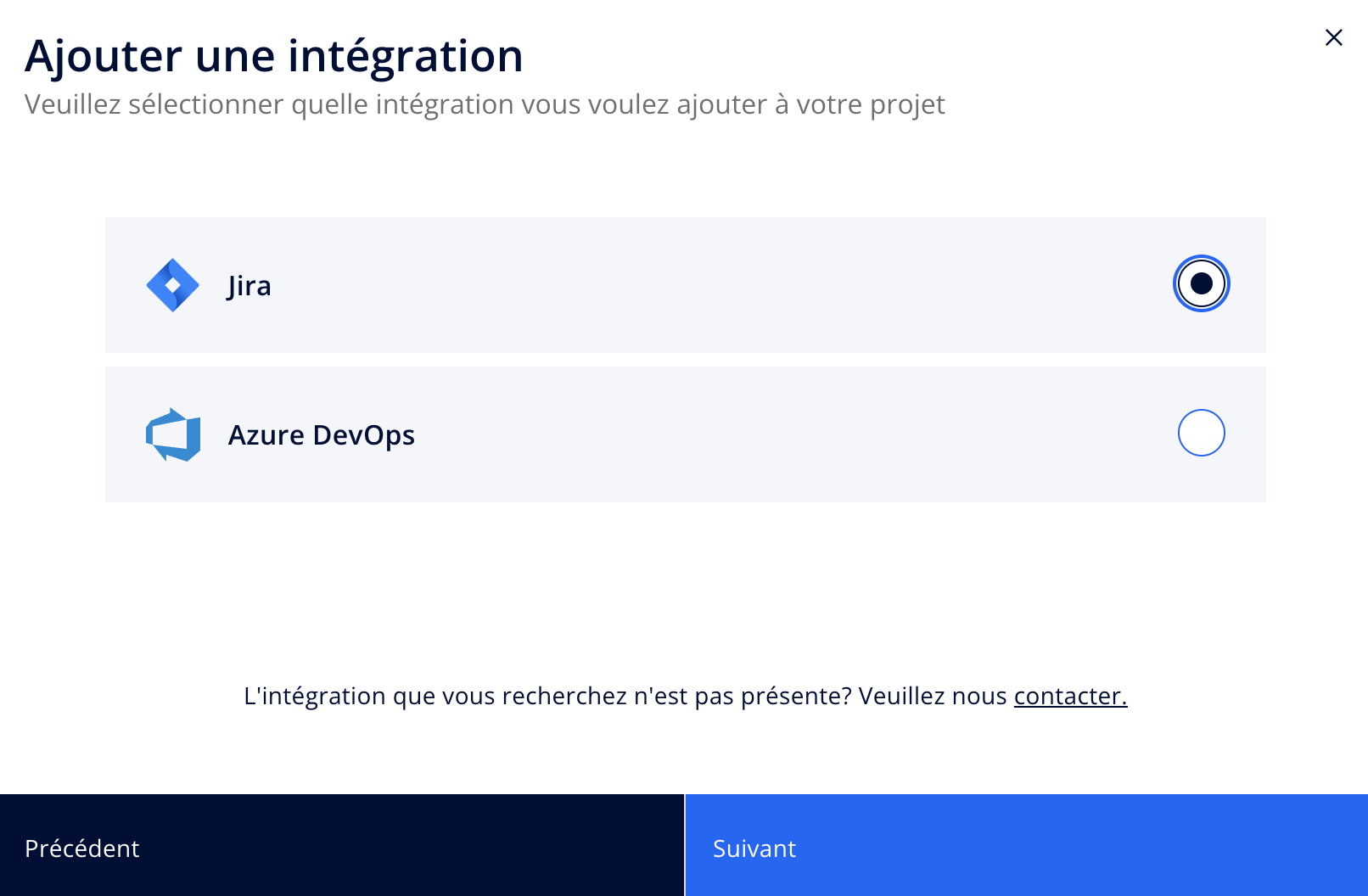
Task: Click the 'Ajouter une intégration' heading
Action: 274,56
